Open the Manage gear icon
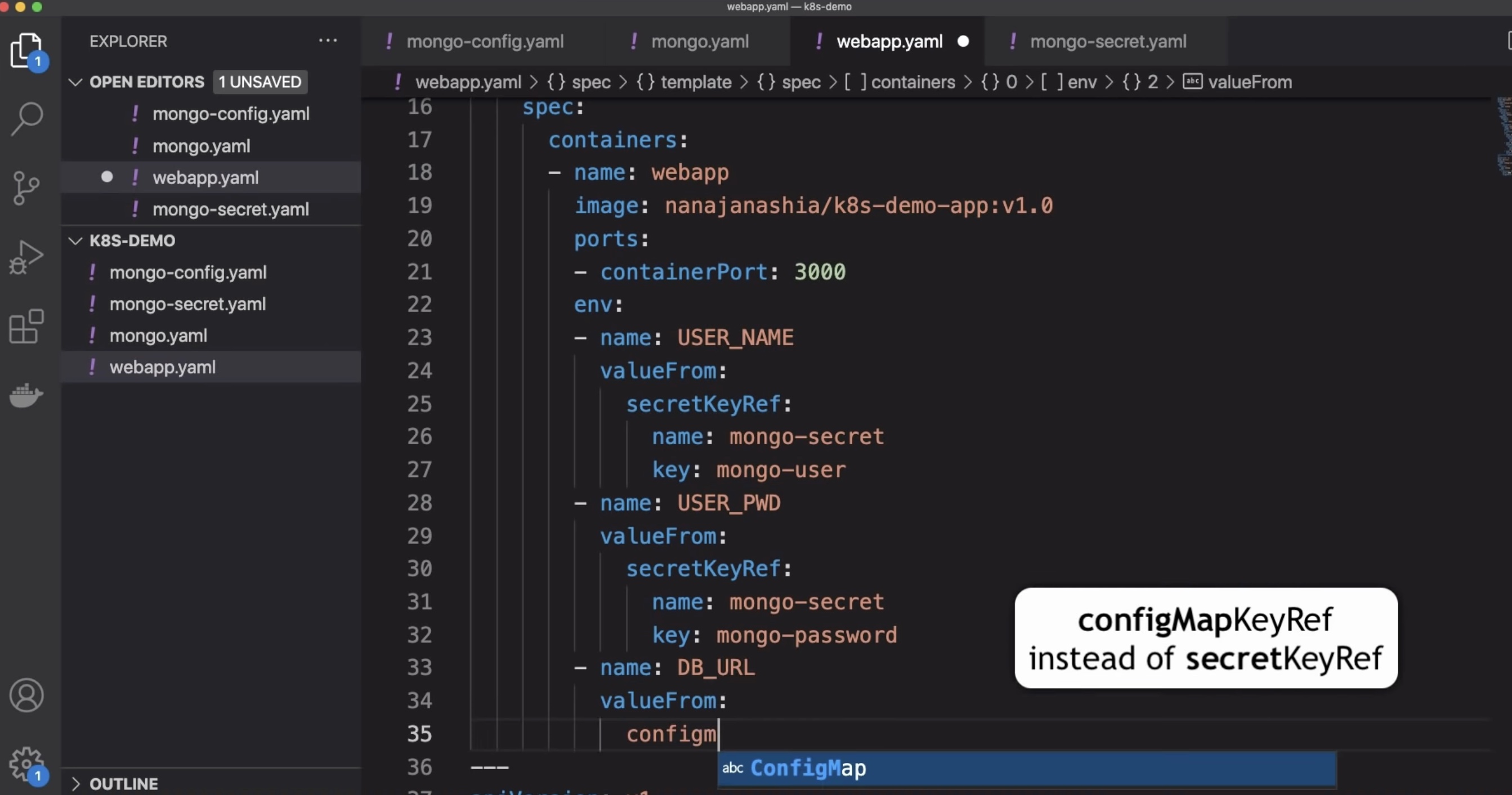The width and height of the screenshot is (1512, 795). [26, 764]
